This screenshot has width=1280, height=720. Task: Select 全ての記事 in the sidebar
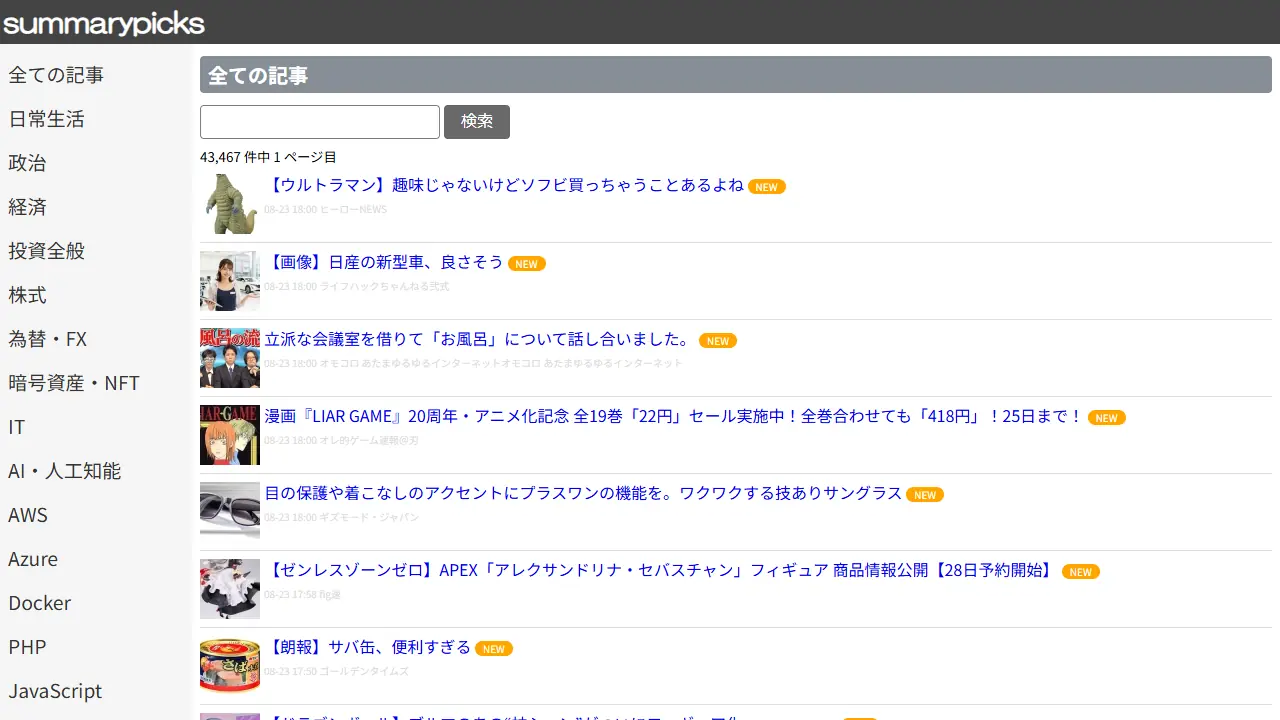coord(56,75)
